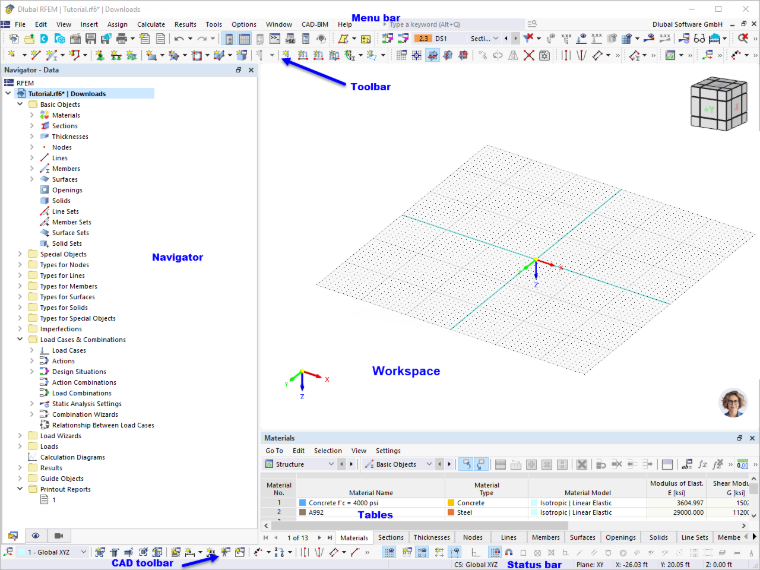This screenshot has width=760, height=570.
Task: Toggle the Navigator panel display button
Action: click(x=229, y=39)
